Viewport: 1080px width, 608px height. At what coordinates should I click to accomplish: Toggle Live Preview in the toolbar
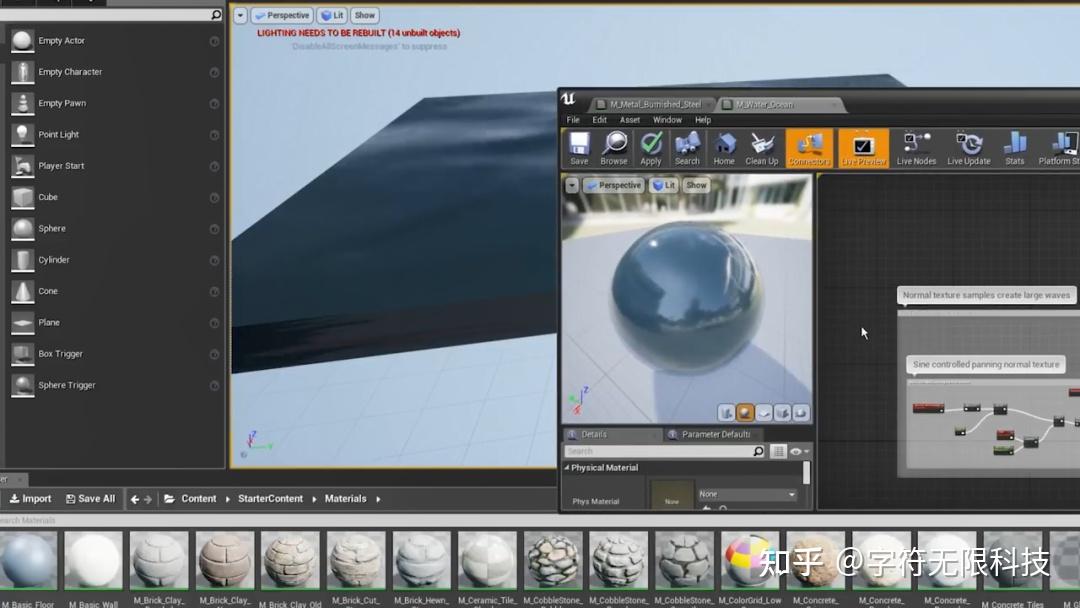(x=863, y=147)
